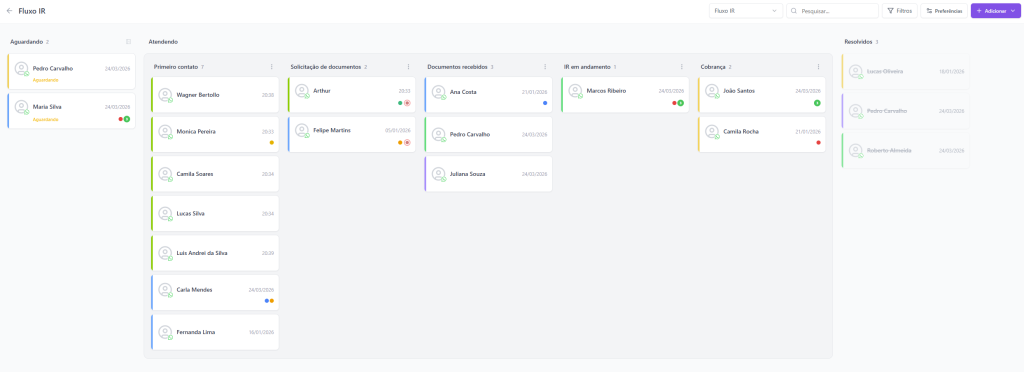Click Juliana Souza's avatar icon

pos(439,174)
